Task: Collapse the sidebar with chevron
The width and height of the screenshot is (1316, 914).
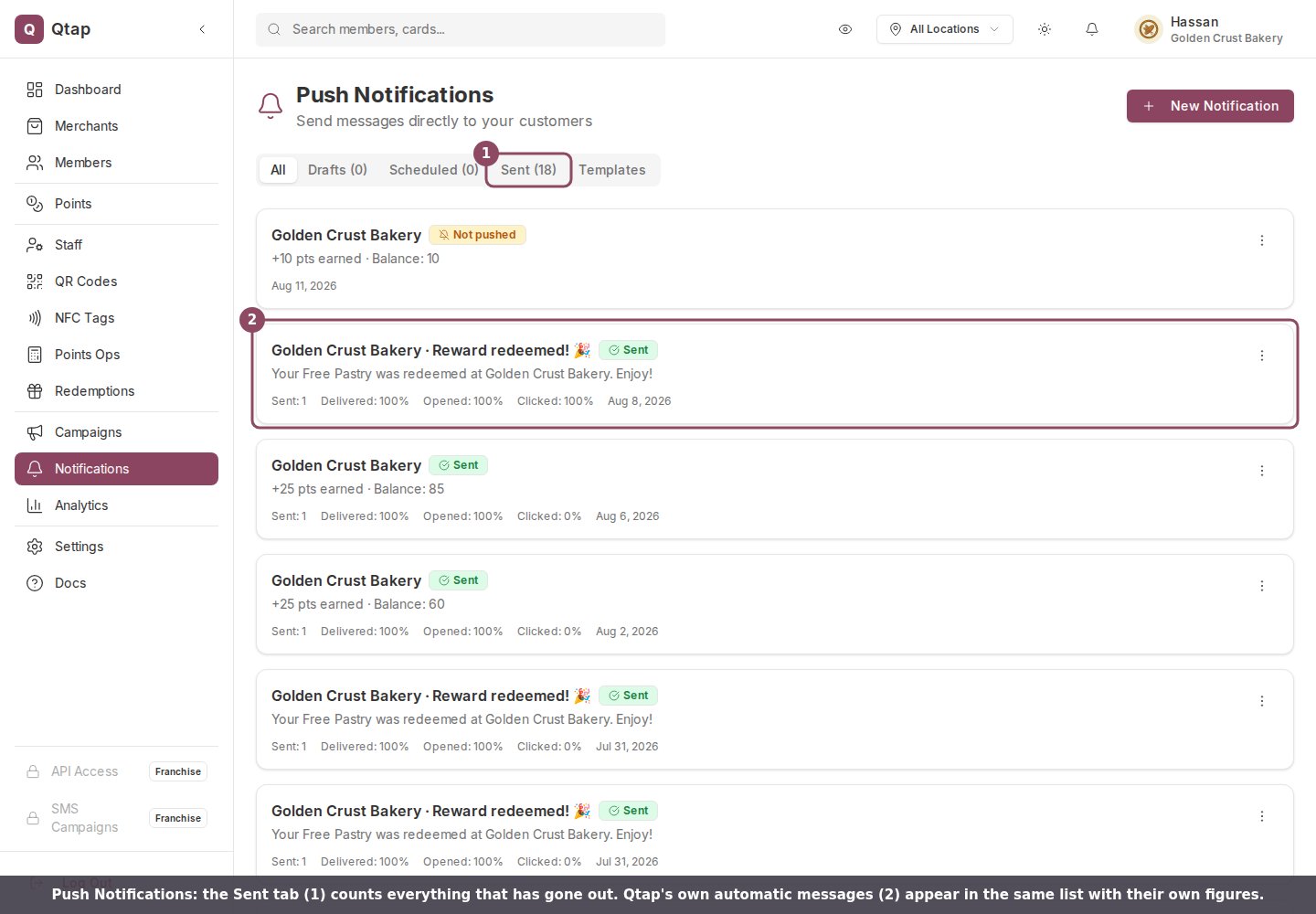Action: pyautogui.click(x=202, y=29)
